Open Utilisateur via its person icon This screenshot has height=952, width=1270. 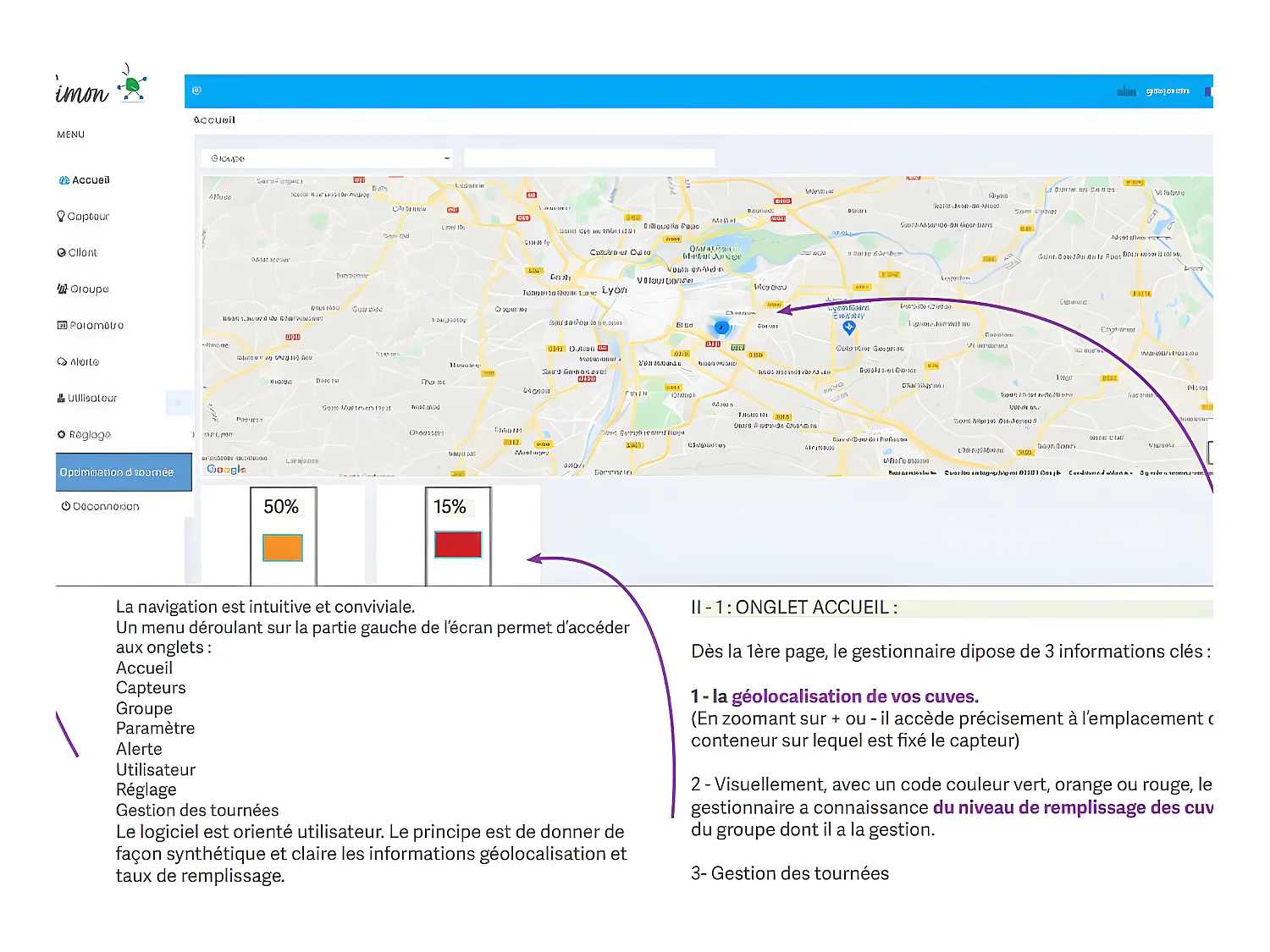(62, 399)
